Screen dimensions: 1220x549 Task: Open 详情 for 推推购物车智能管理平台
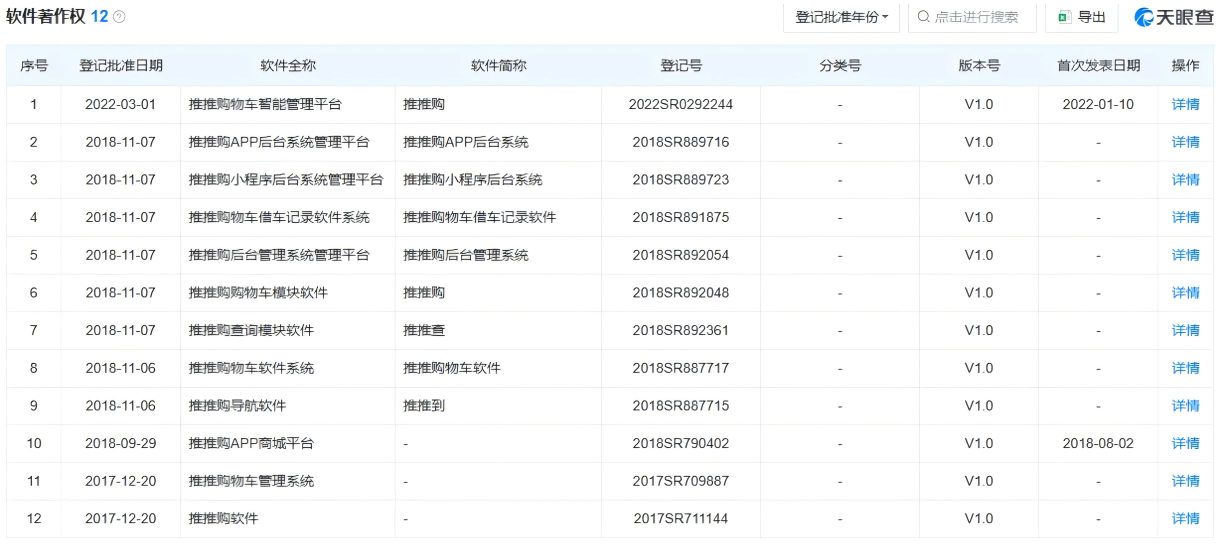(1185, 104)
